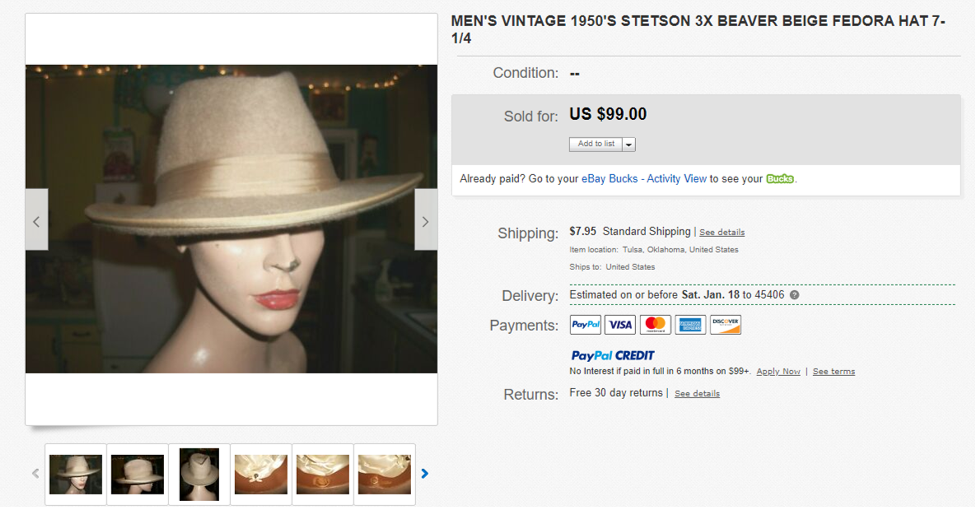The width and height of the screenshot is (975, 507).
Task: Open shipping See details link
Action: coord(722,232)
